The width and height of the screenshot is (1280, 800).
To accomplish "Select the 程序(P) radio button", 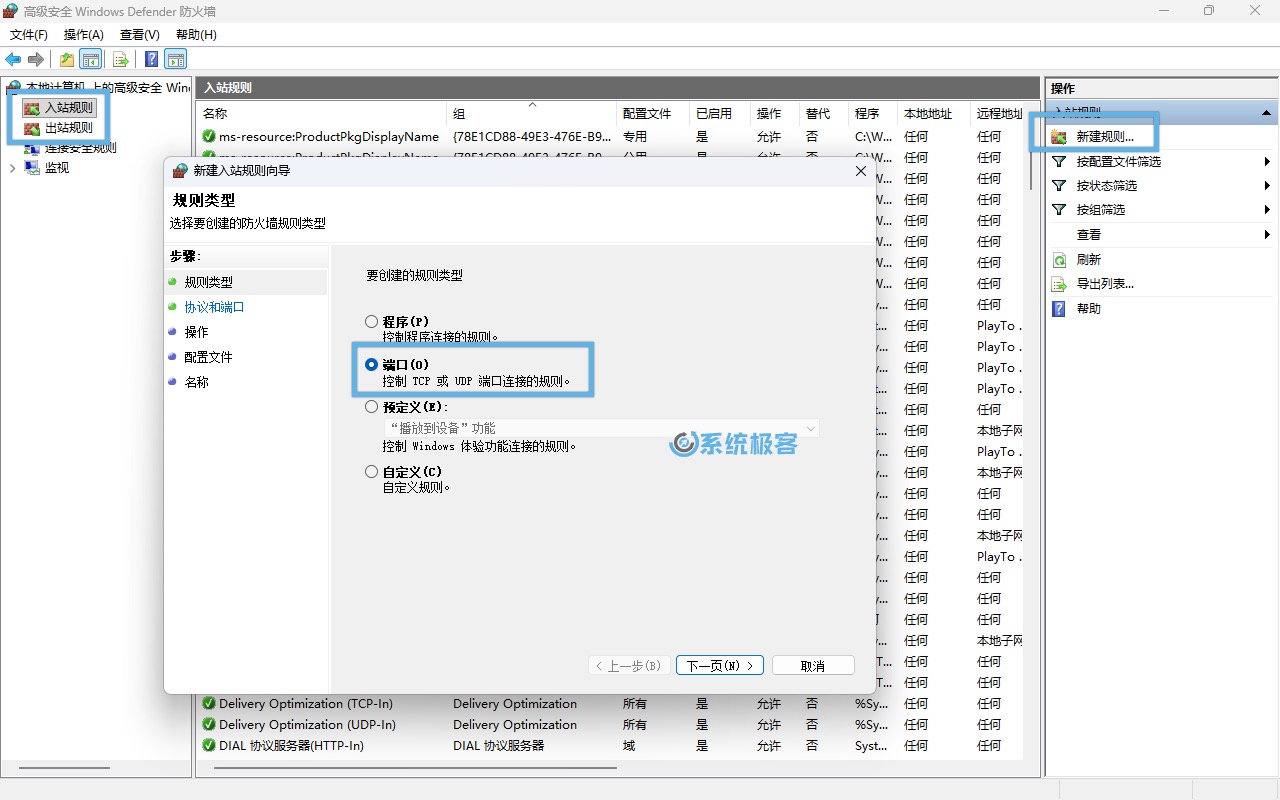I will (372, 322).
